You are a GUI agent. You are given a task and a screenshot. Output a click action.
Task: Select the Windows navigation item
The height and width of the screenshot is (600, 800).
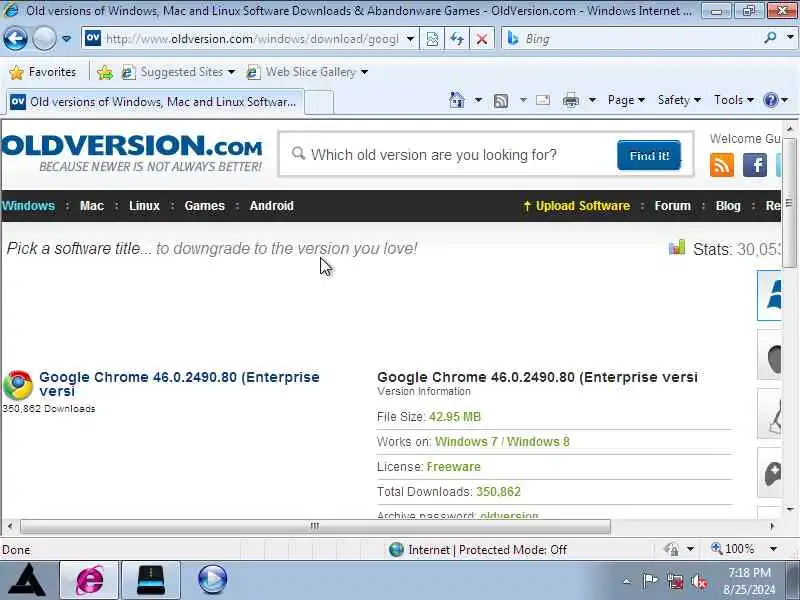point(28,206)
